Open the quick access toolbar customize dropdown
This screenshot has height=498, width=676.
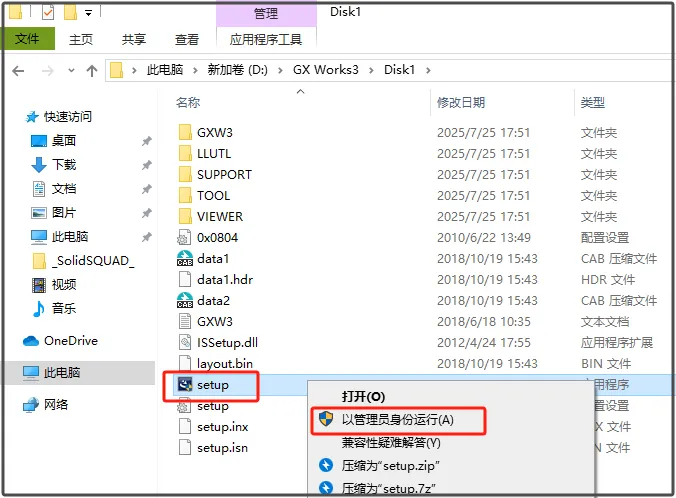point(88,13)
